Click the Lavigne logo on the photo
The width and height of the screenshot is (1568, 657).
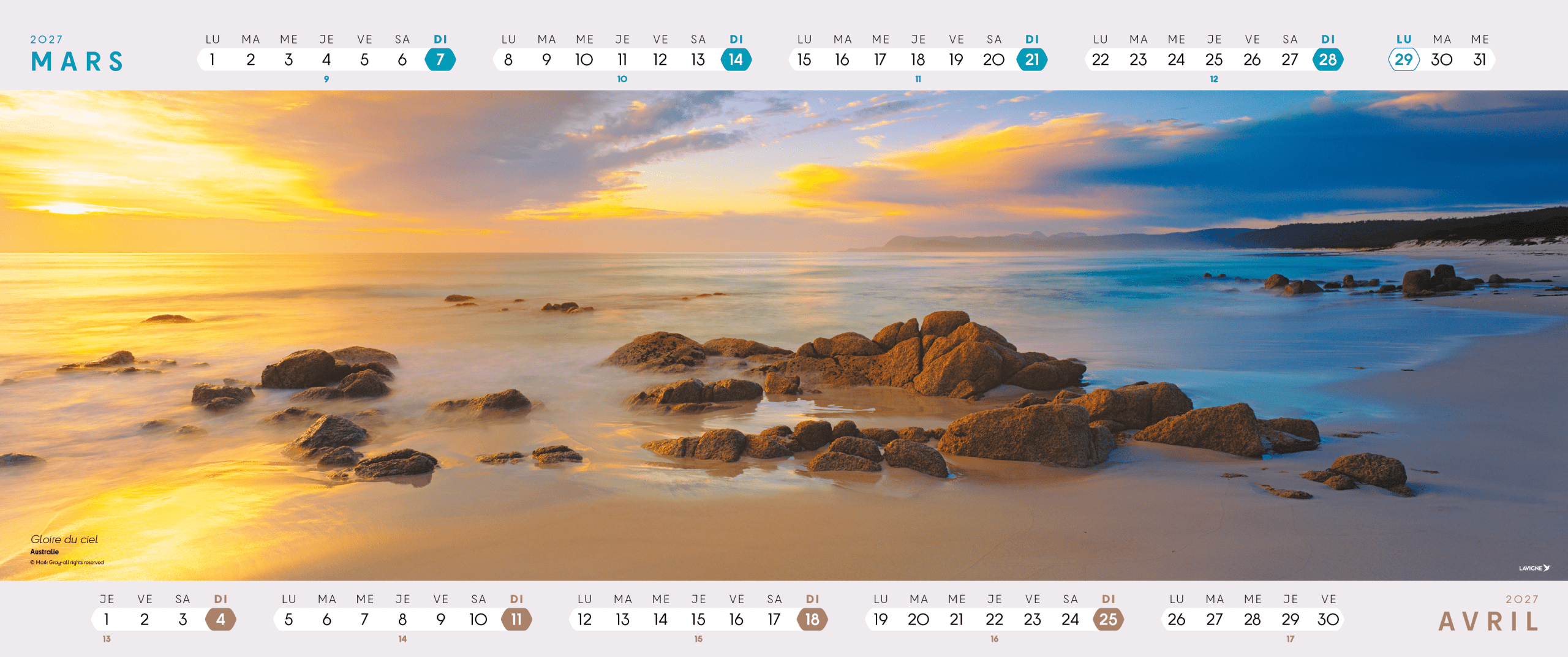[1534, 568]
